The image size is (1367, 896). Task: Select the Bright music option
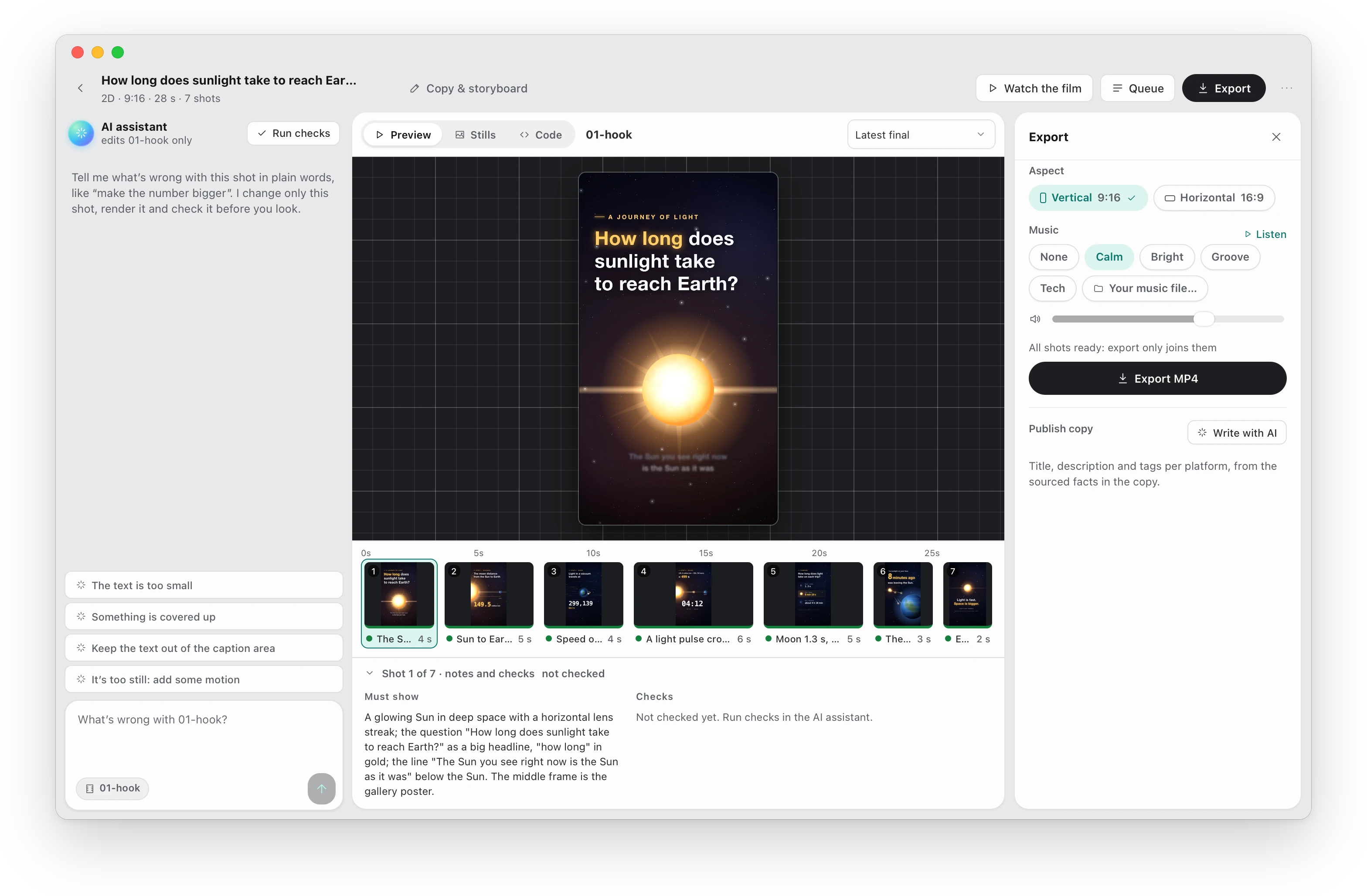(x=1166, y=257)
